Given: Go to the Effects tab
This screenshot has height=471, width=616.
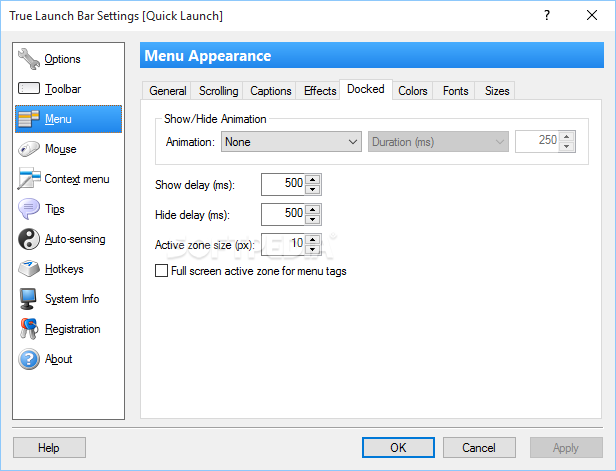Looking at the screenshot, I should 320,91.
